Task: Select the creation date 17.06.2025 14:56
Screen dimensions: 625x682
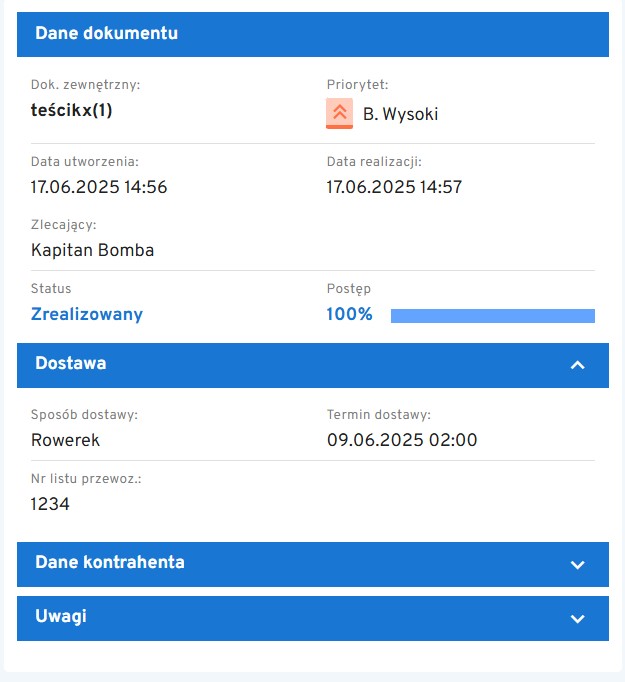Action: click(x=99, y=187)
